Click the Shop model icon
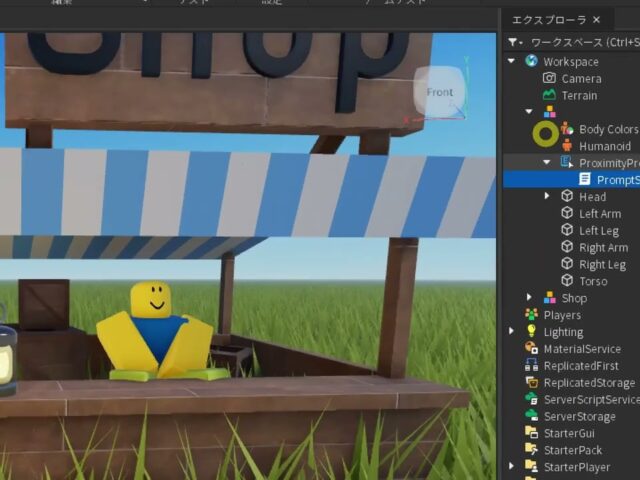 tap(549, 298)
